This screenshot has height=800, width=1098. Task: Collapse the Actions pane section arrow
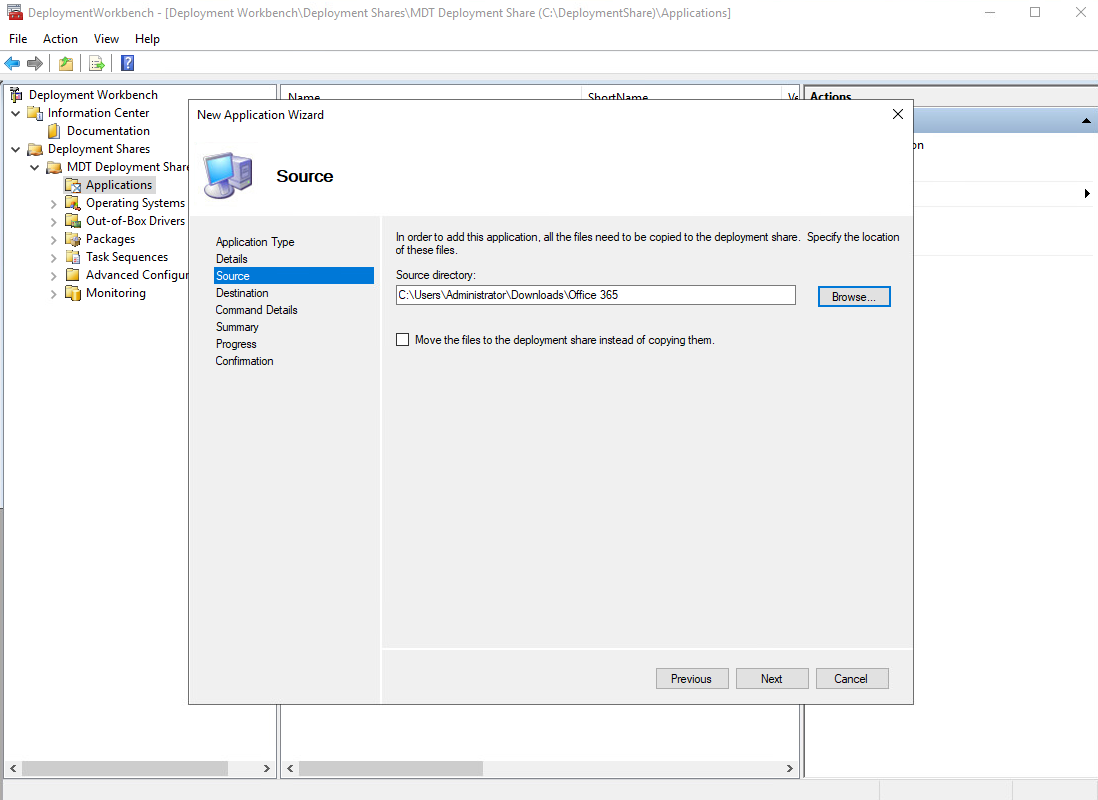(1086, 121)
